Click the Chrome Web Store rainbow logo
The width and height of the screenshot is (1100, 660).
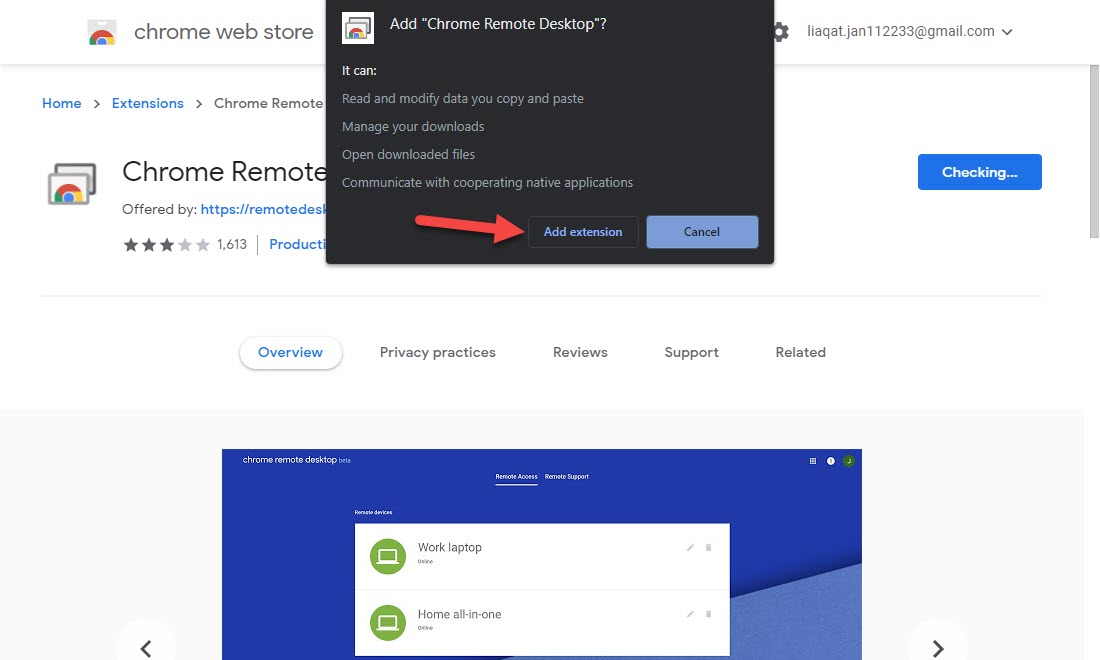click(102, 32)
